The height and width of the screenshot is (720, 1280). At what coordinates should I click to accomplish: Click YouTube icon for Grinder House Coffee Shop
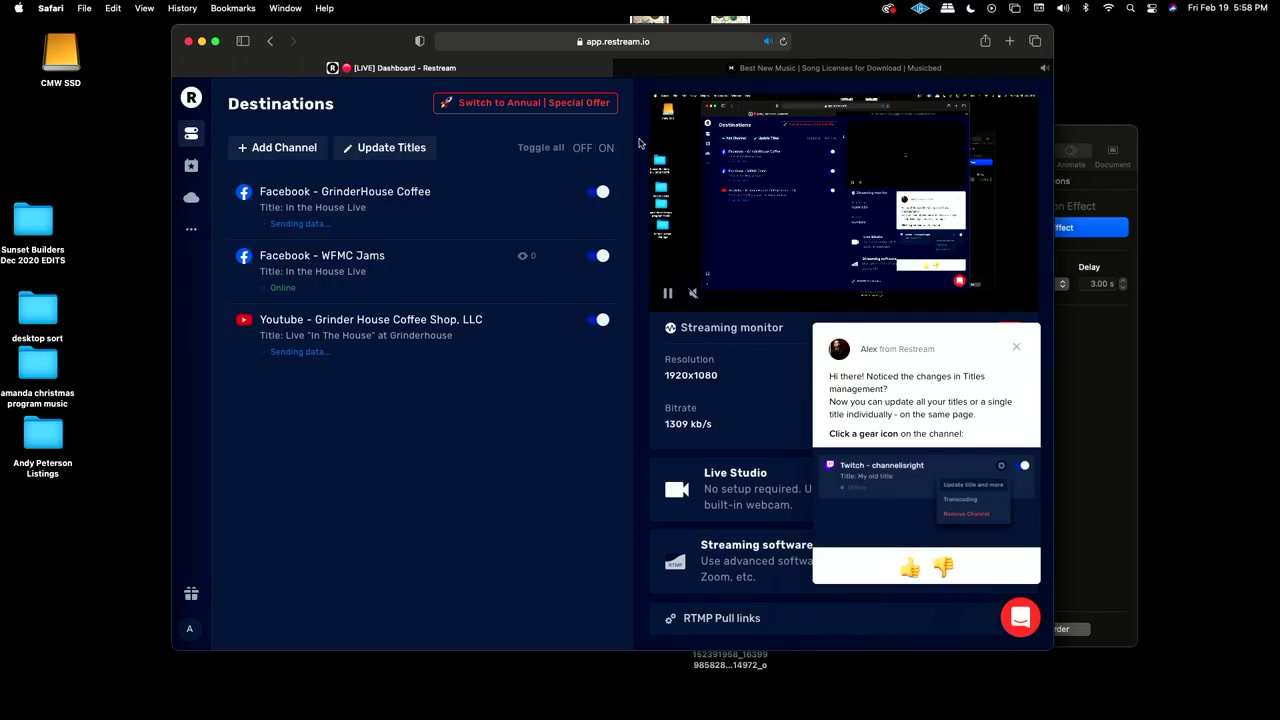click(x=244, y=320)
